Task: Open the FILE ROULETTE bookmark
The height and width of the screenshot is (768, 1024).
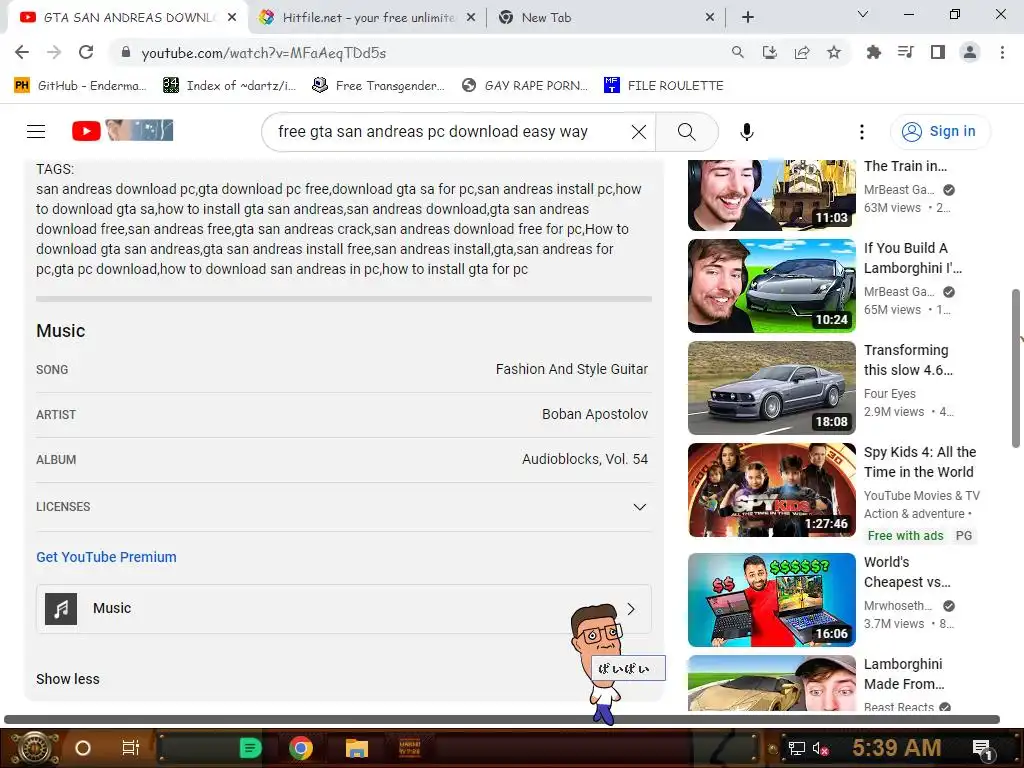Action: (664, 86)
